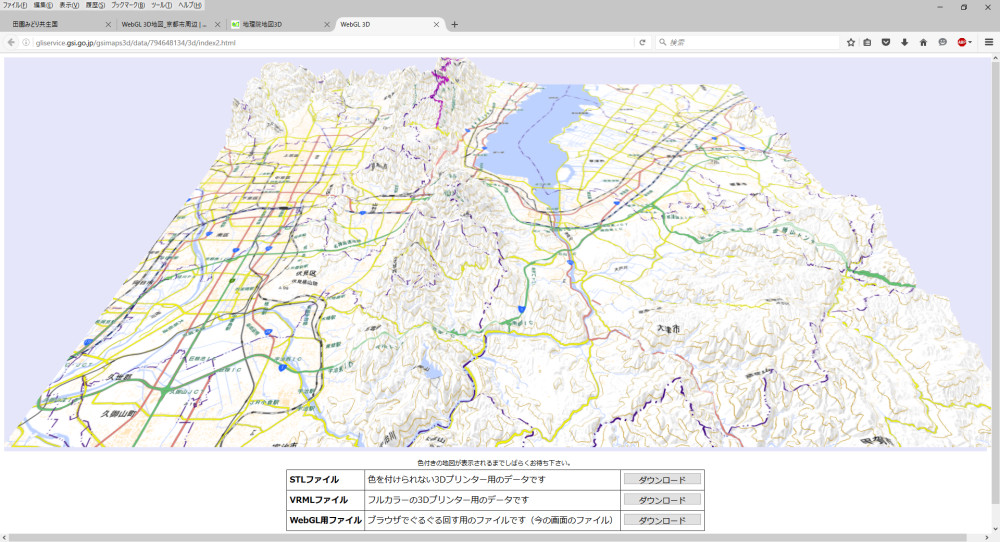Open the ファイル menu
Viewport: 1000px width, 542px height.
coord(14,5)
